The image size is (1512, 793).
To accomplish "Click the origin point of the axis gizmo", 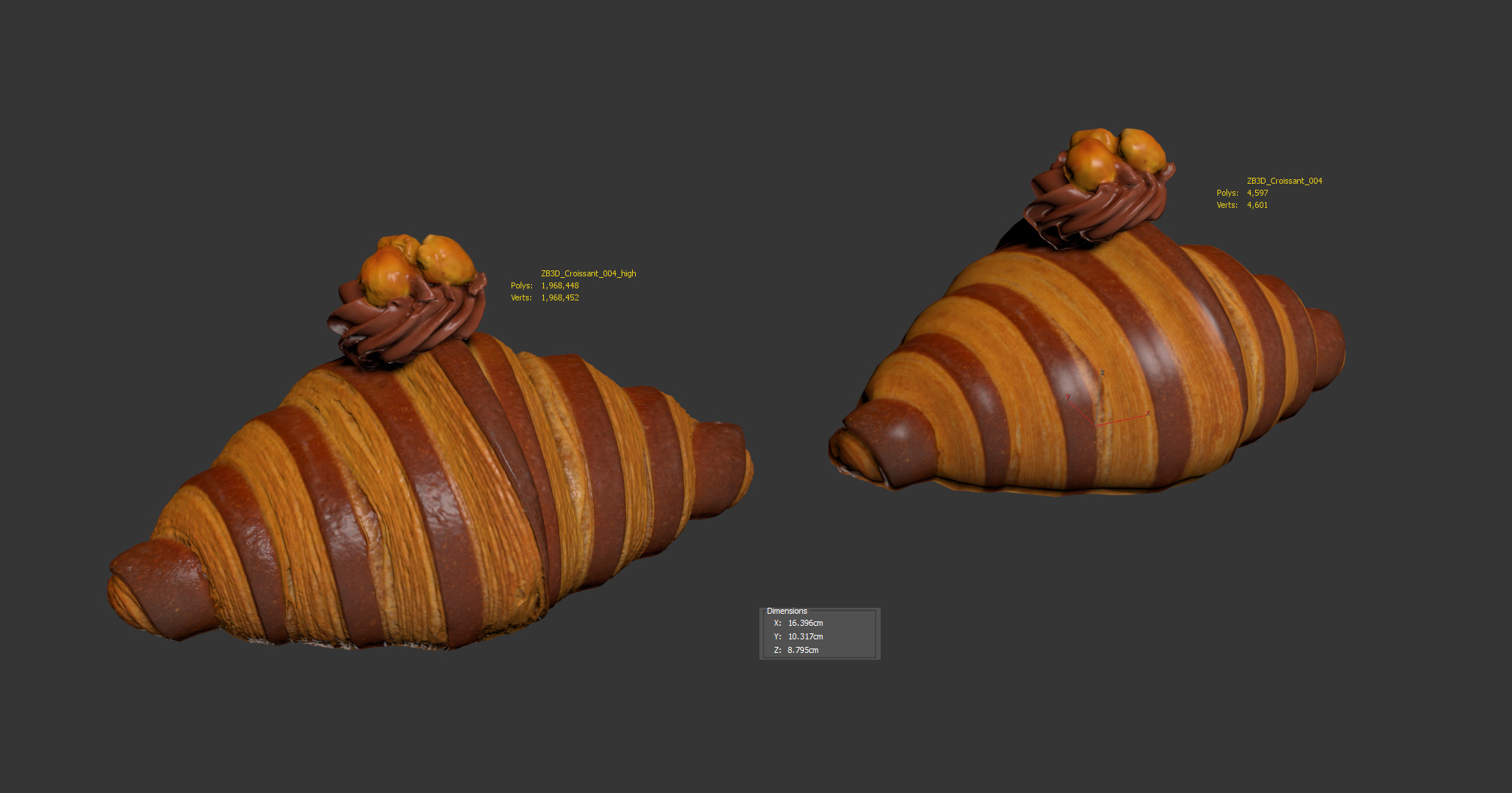I will [x=1095, y=425].
